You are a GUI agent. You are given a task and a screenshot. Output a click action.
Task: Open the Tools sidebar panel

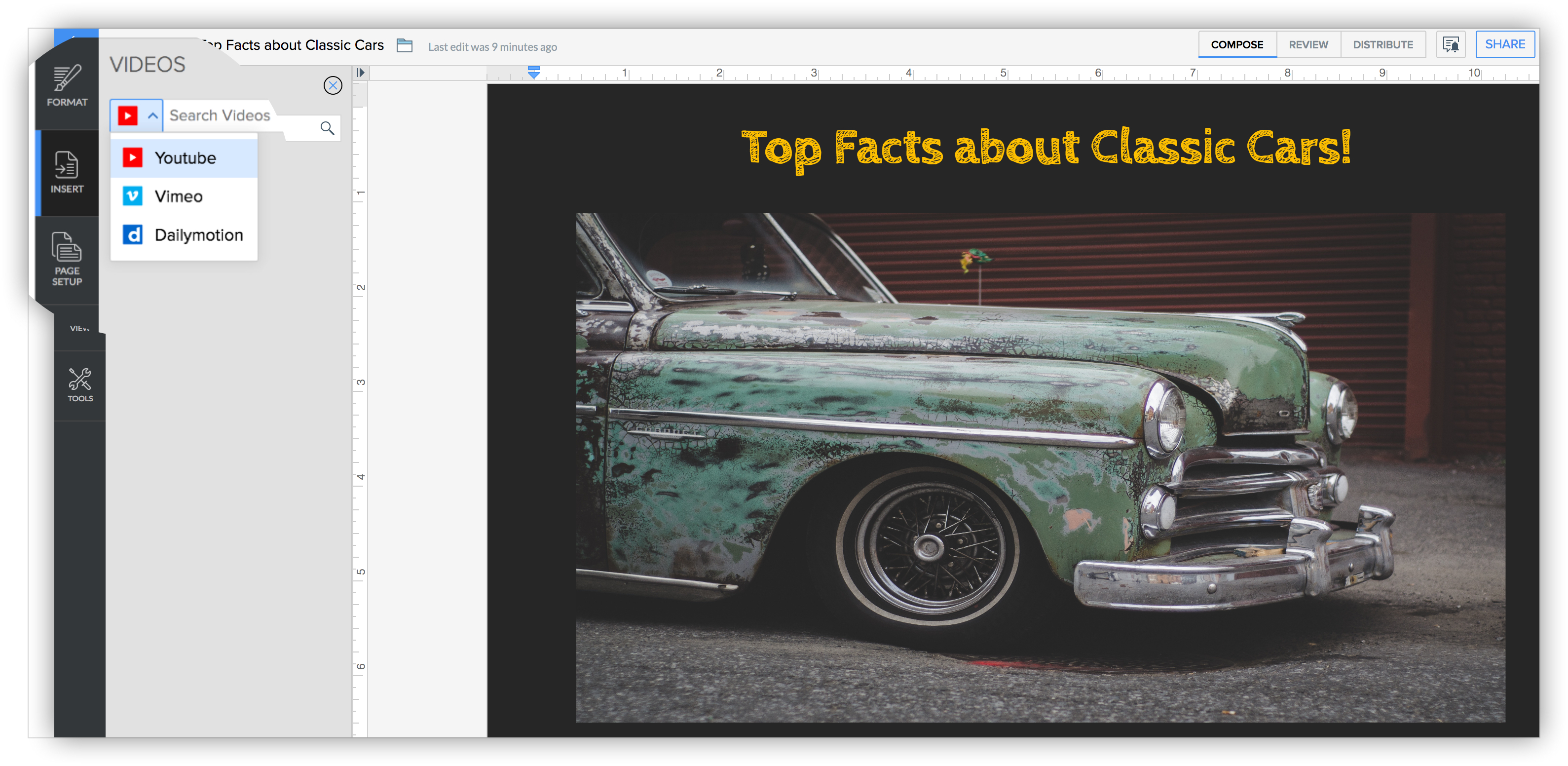click(x=80, y=385)
